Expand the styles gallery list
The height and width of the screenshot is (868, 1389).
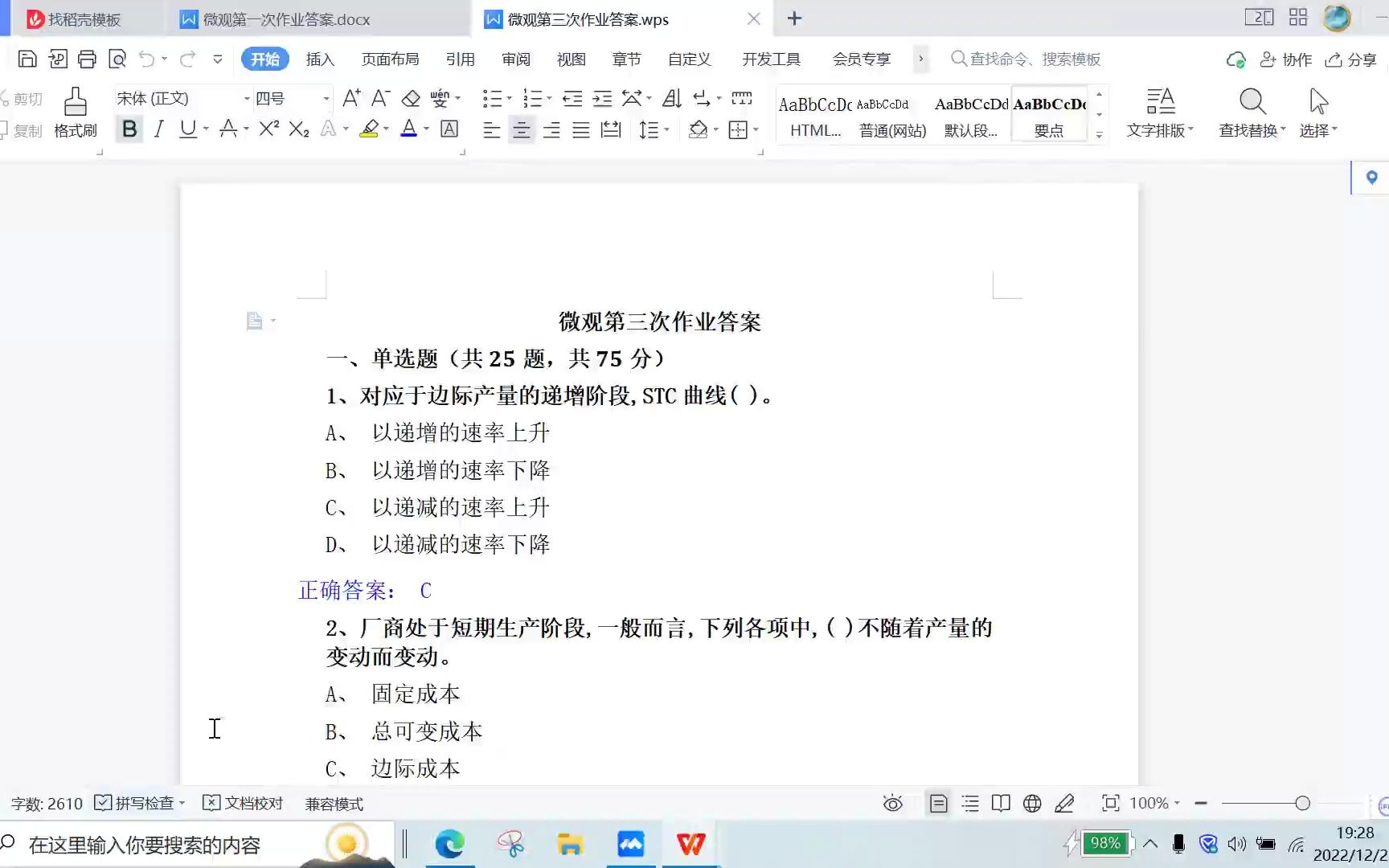[x=1099, y=135]
